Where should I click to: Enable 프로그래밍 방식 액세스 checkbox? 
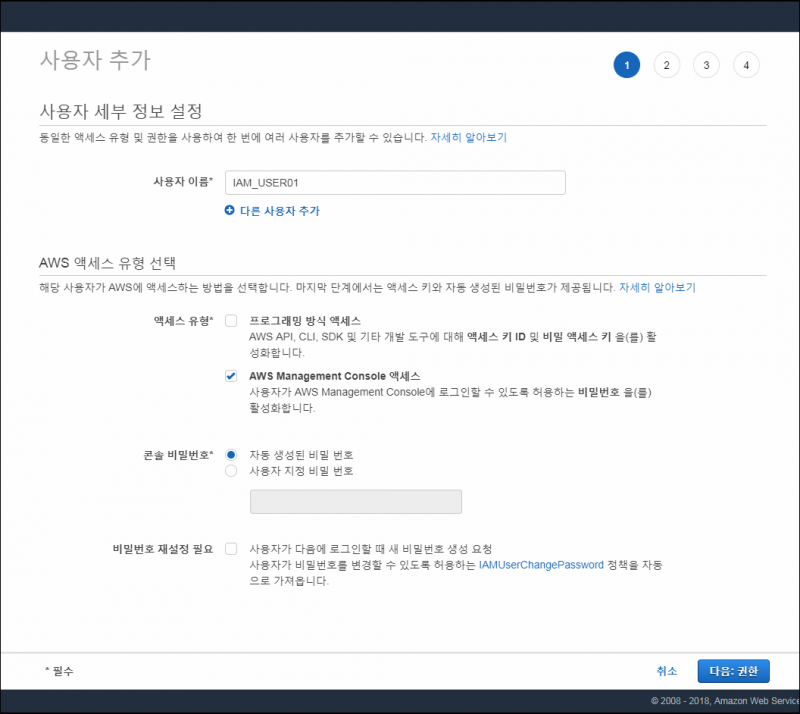click(231, 321)
